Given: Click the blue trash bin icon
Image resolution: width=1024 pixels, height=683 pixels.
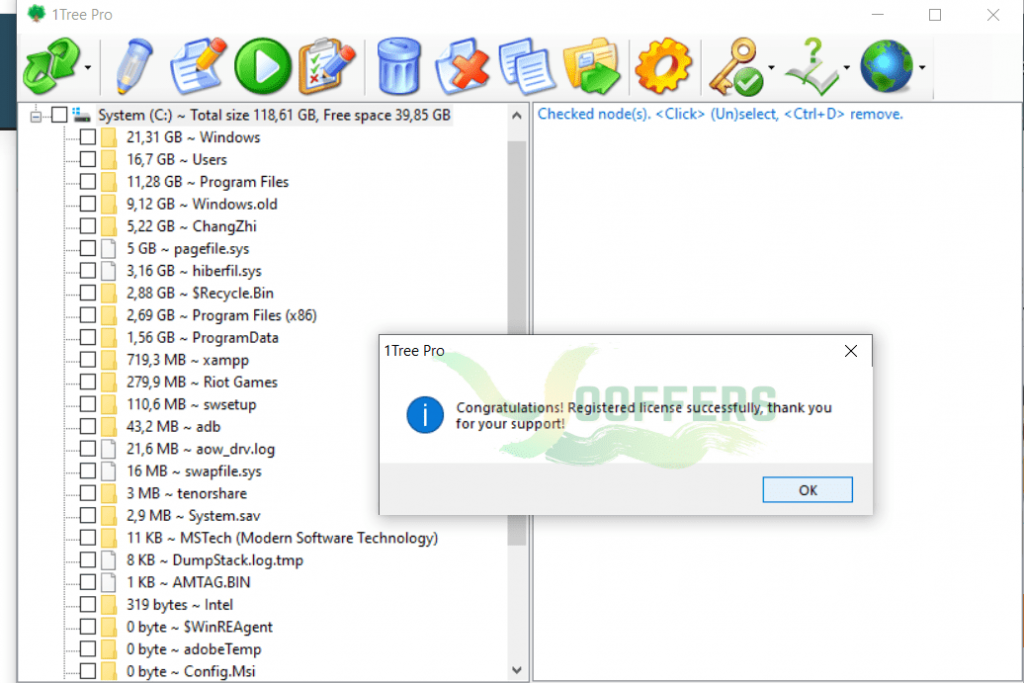Looking at the screenshot, I should tap(398, 66).
